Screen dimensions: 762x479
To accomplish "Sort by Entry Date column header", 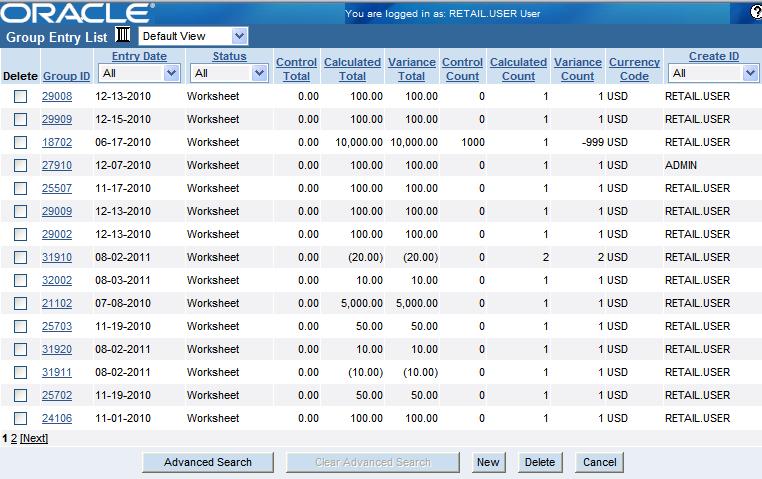I will [139, 56].
